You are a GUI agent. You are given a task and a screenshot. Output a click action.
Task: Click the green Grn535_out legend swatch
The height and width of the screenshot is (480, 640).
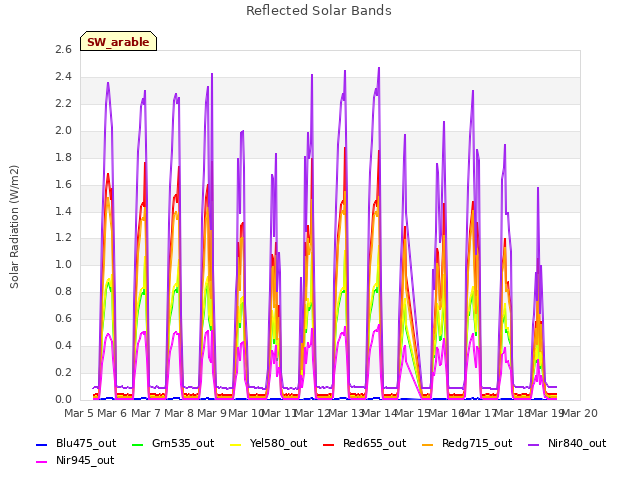(138, 445)
